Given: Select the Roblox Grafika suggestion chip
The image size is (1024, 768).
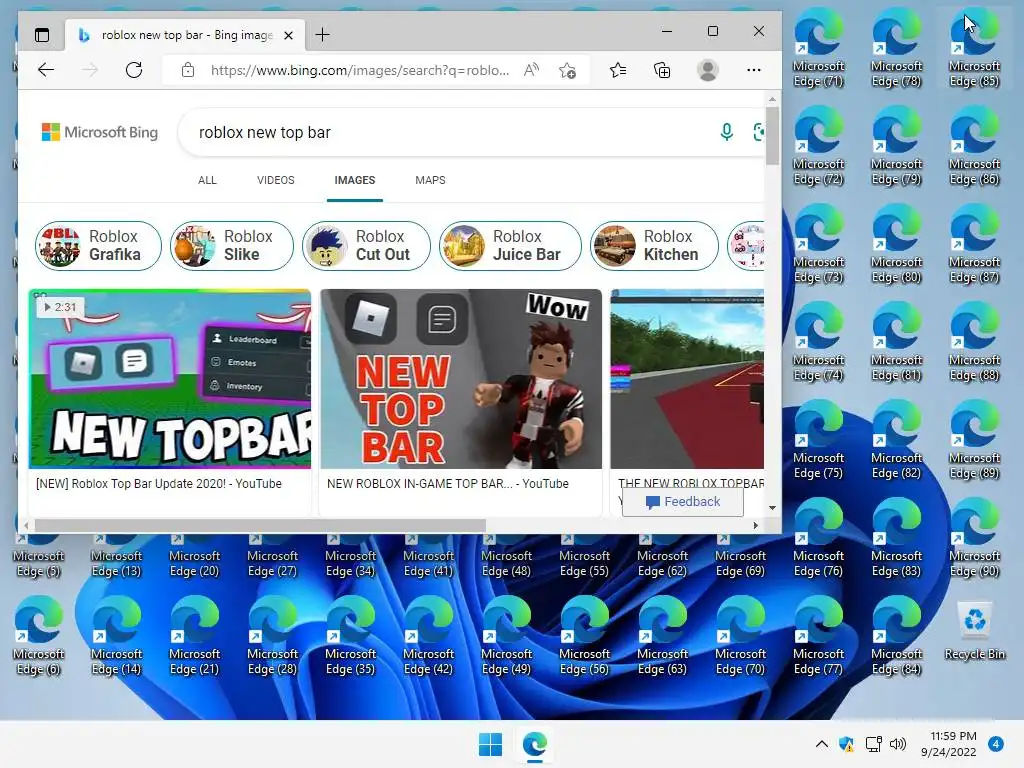Looking at the screenshot, I should click(x=98, y=246).
